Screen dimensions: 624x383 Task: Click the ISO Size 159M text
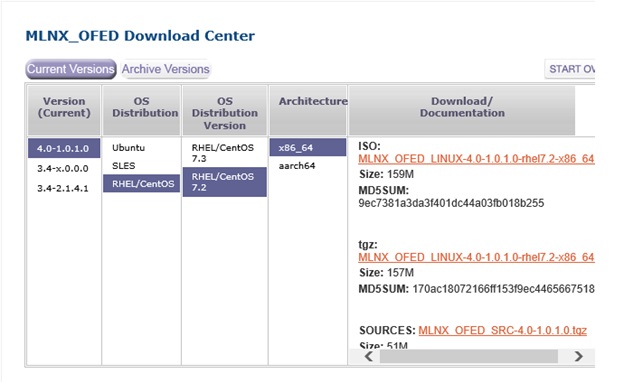click(x=386, y=174)
